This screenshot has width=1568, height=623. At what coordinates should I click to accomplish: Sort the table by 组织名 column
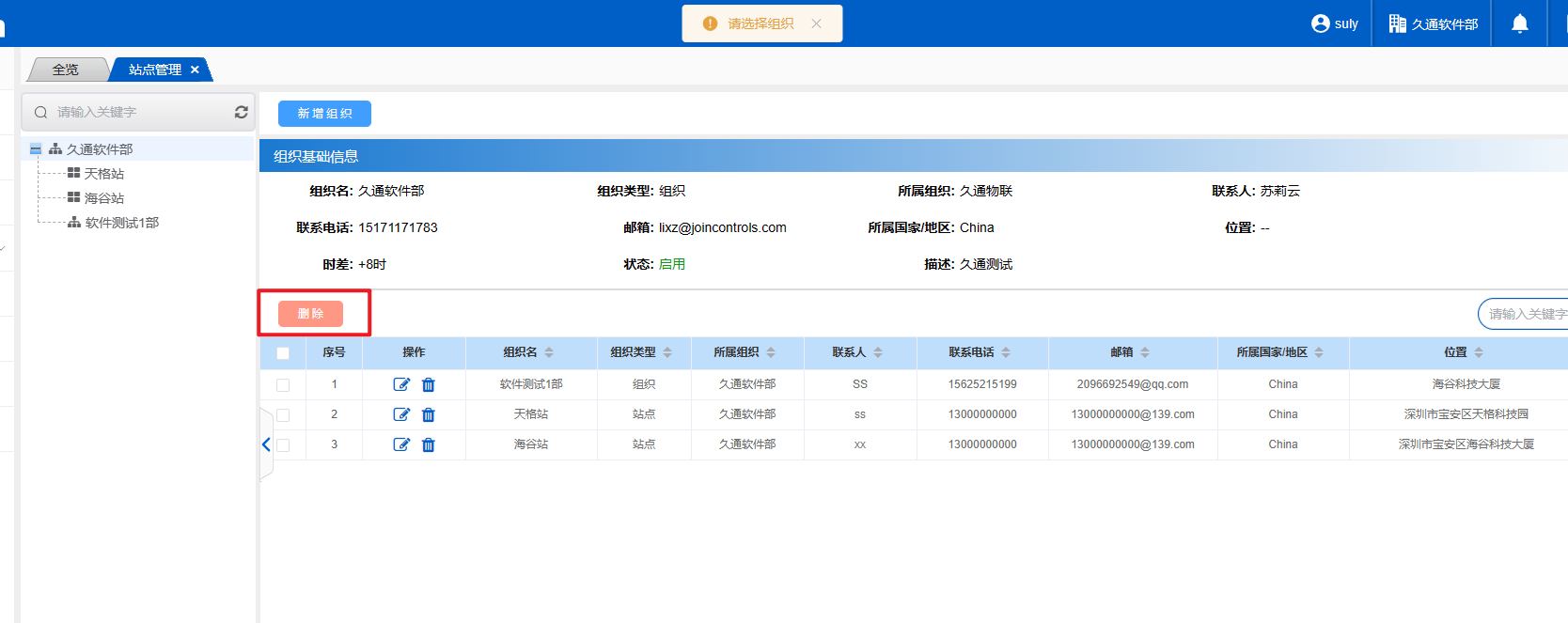[549, 352]
